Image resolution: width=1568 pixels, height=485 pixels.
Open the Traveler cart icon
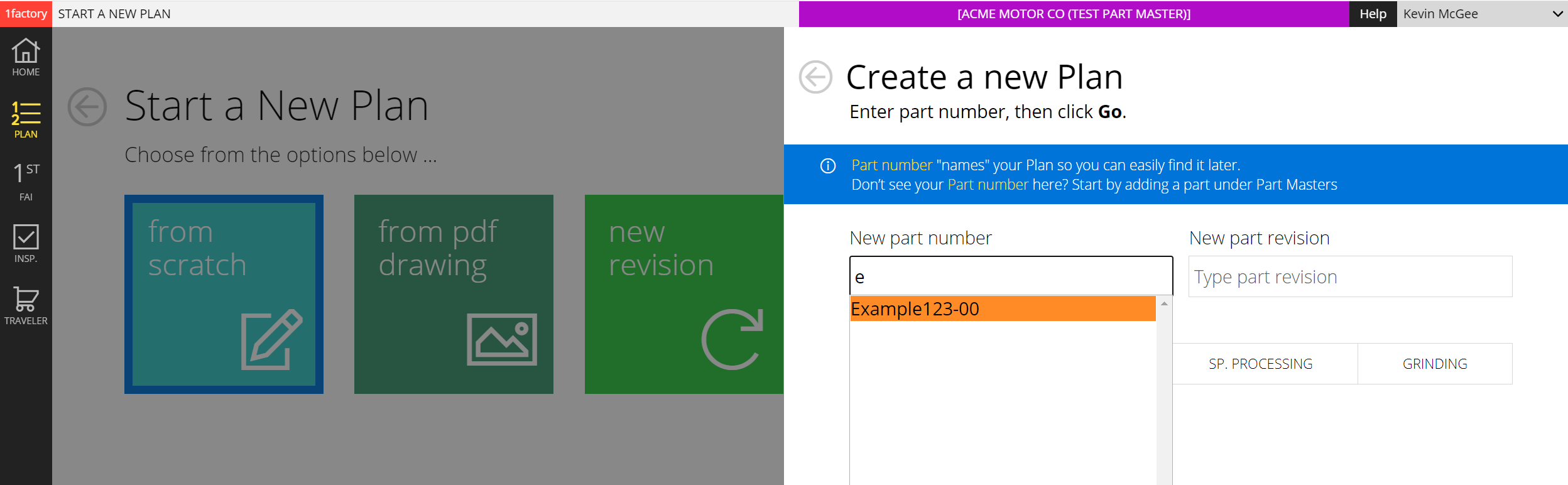(26, 305)
